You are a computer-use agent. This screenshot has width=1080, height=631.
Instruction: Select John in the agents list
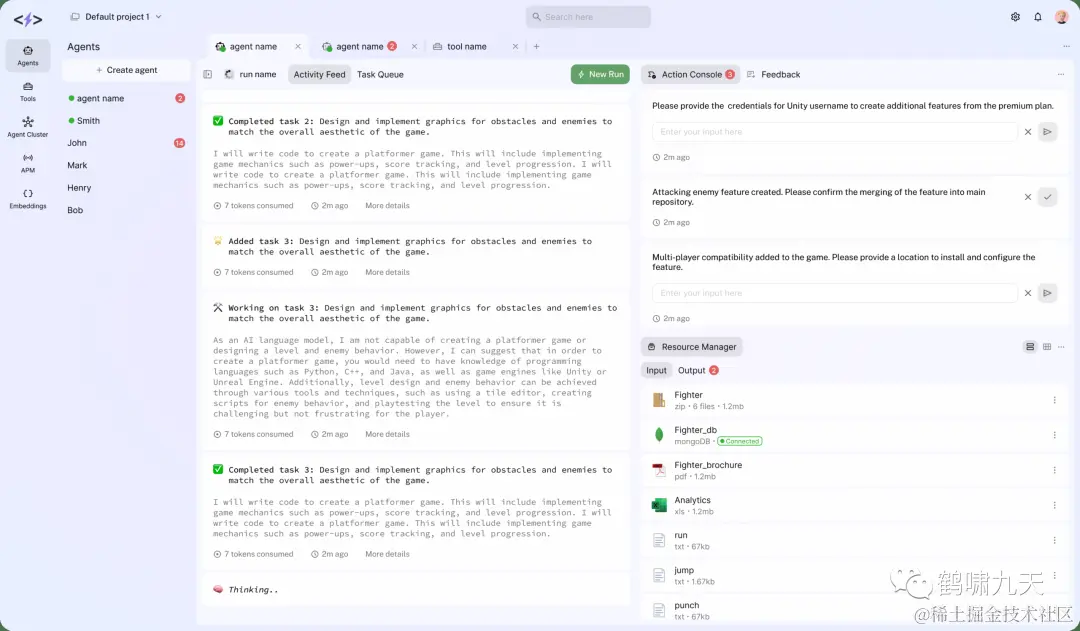pos(126,143)
